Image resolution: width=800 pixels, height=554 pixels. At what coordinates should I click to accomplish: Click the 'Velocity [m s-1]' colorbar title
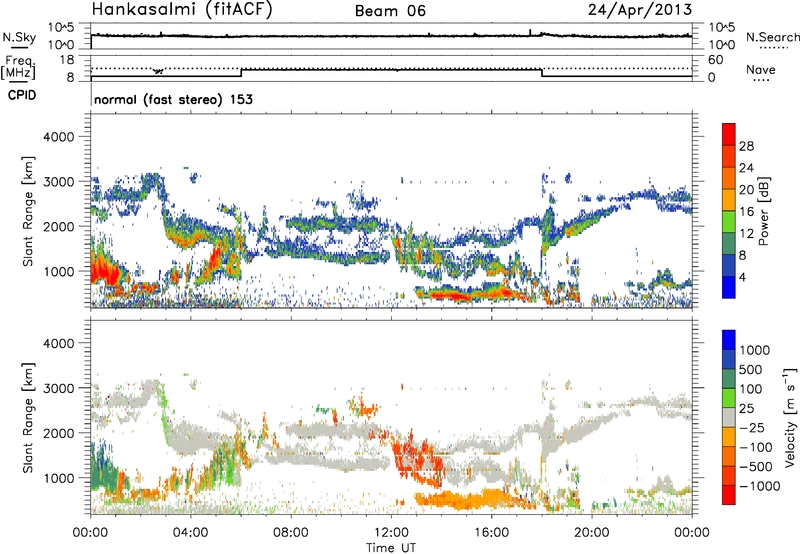click(790, 417)
